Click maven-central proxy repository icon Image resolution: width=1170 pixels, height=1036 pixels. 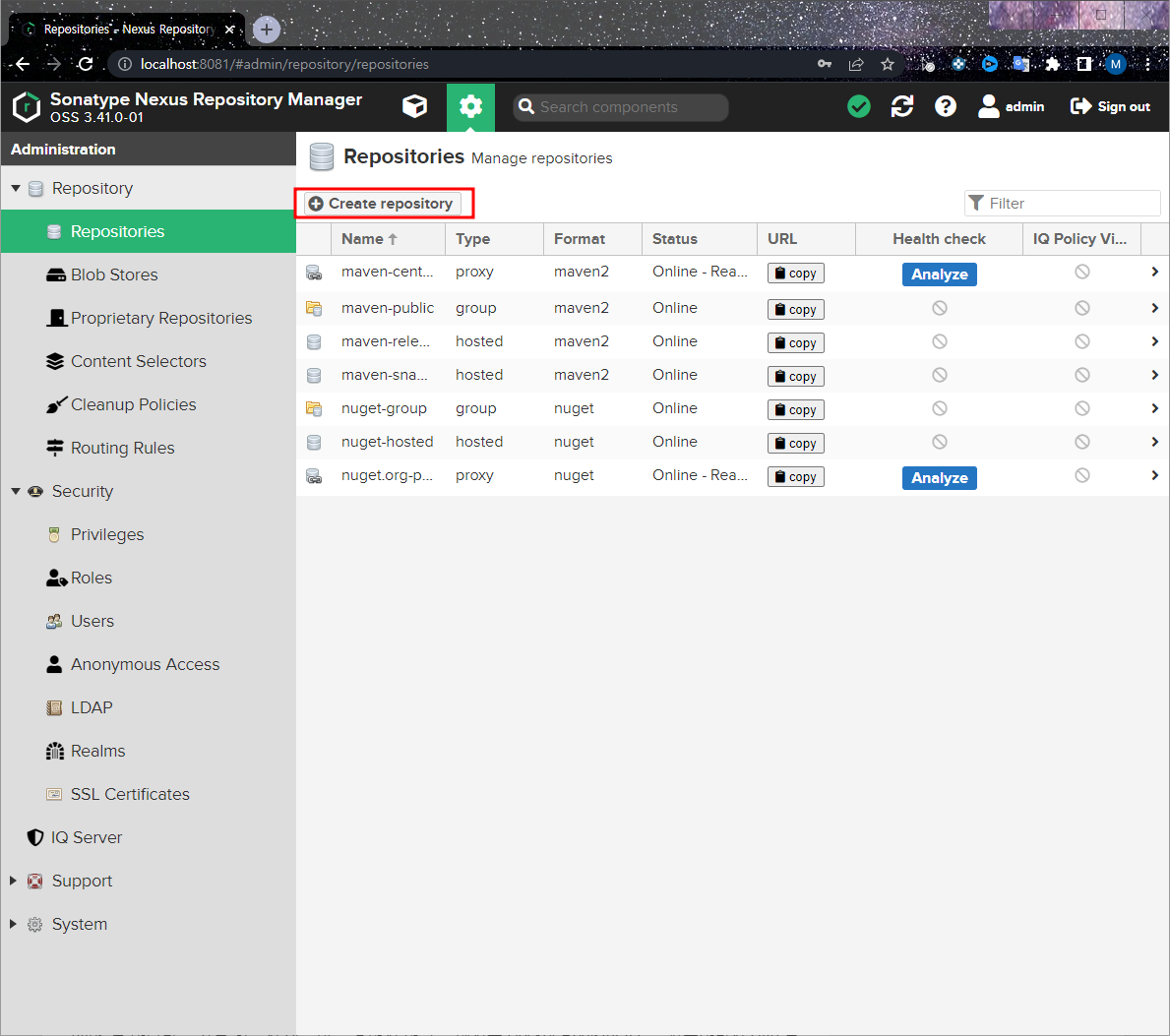coord(314,273)
